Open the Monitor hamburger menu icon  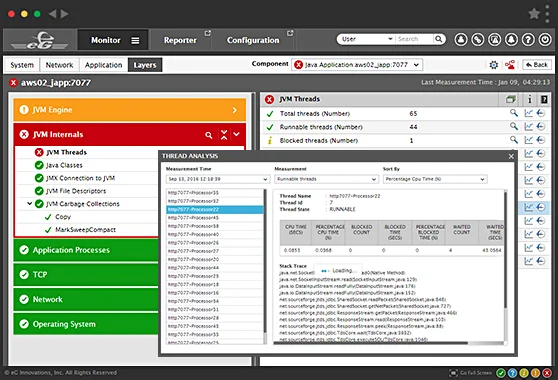click(135, 41)
